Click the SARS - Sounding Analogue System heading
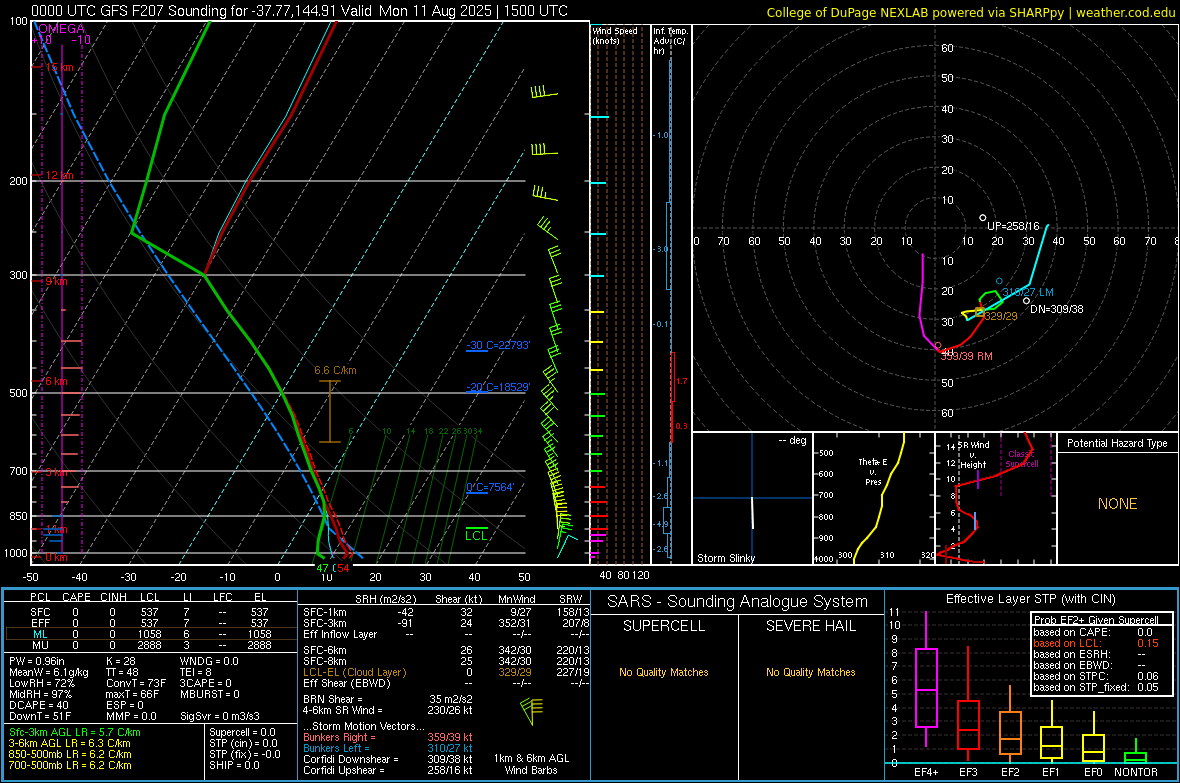 pyautogui.click(x=738, y=602)
